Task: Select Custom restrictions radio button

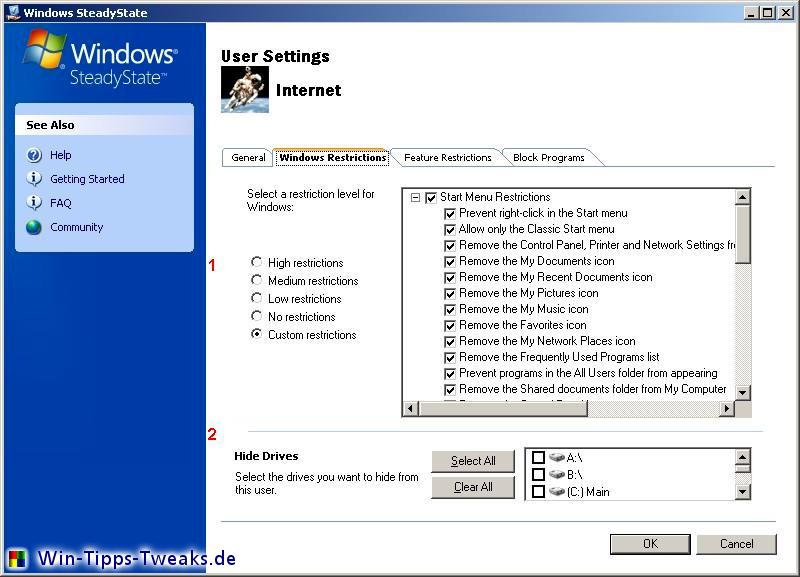Action: point(257,334)
